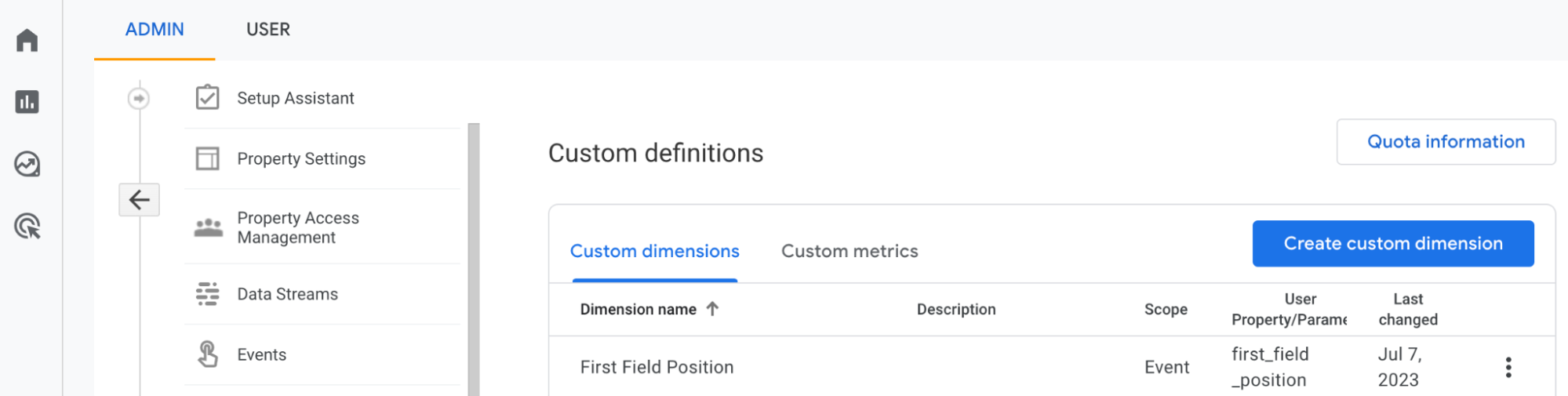Click the Data Streams icon
Screen dimensions: 1568x396
coord(207,294)
